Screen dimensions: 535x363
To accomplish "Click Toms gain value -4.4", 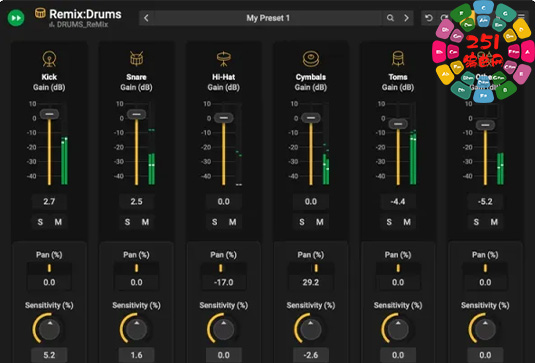I will click(398, 202).
